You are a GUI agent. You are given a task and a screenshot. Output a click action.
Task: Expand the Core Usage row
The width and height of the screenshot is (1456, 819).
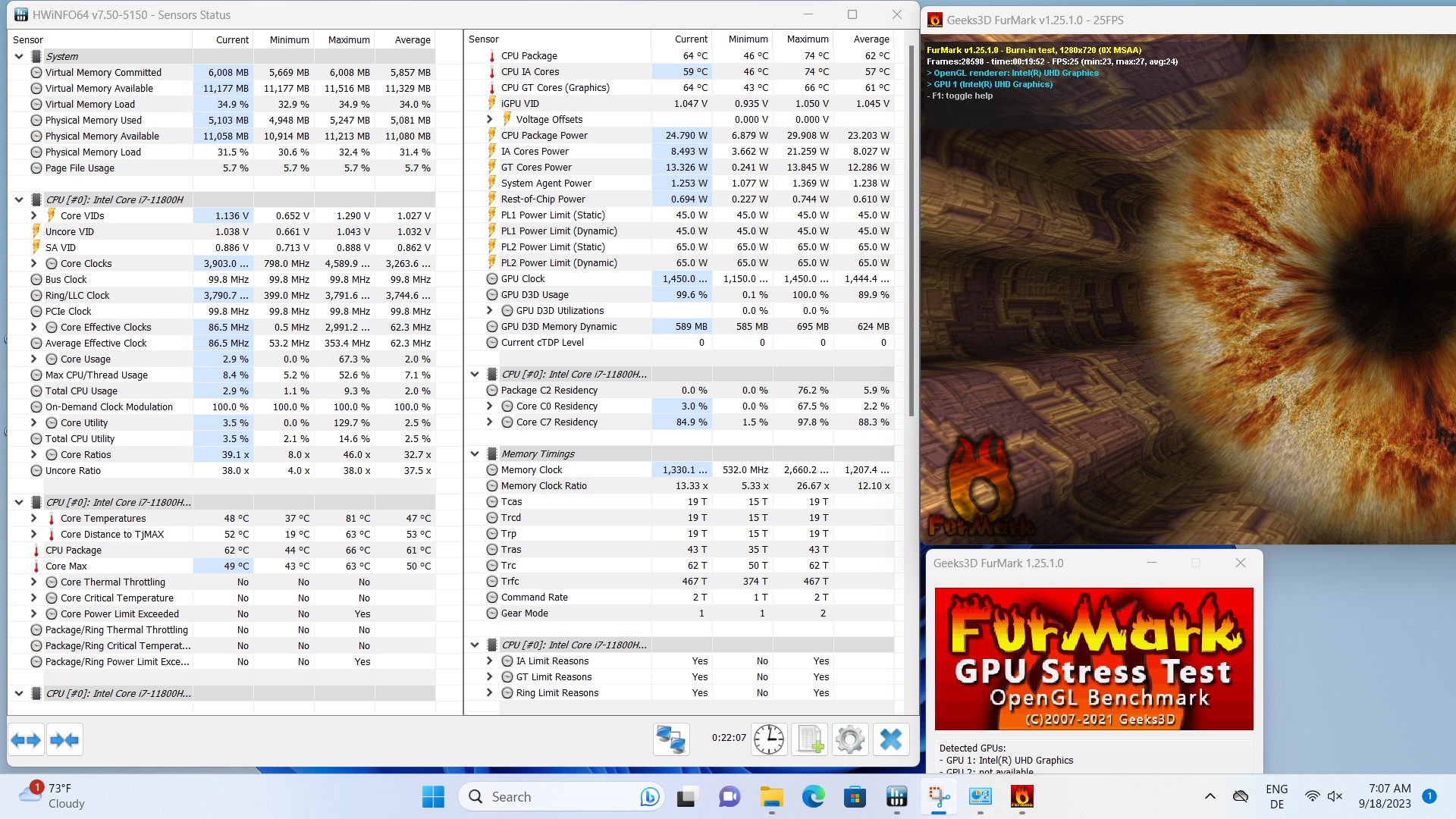click(x=33, y=359)
